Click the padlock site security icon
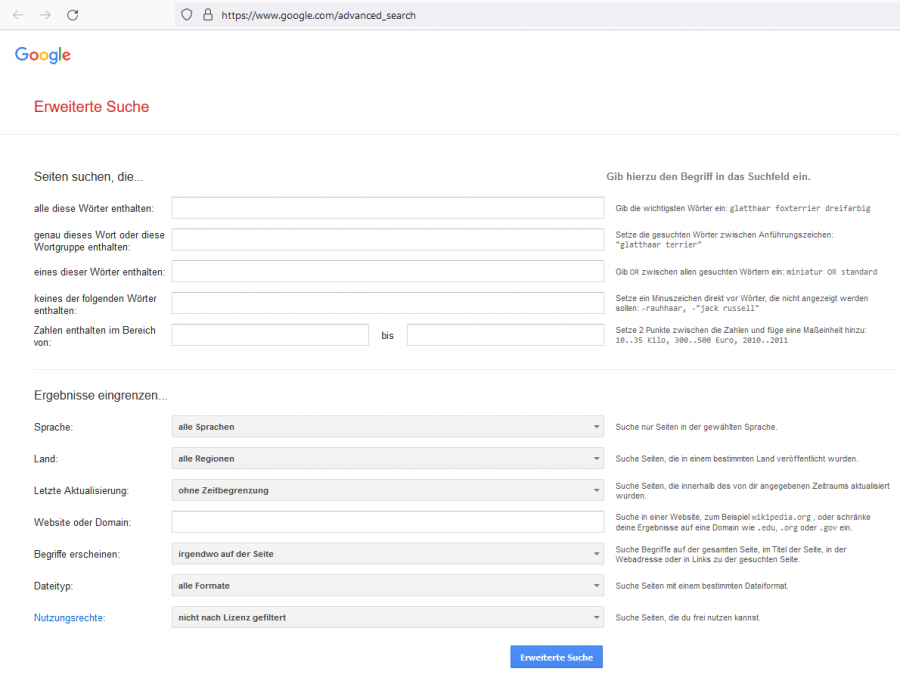The width and height of the screenshot is (900, 681). click(x=207, y=15)
